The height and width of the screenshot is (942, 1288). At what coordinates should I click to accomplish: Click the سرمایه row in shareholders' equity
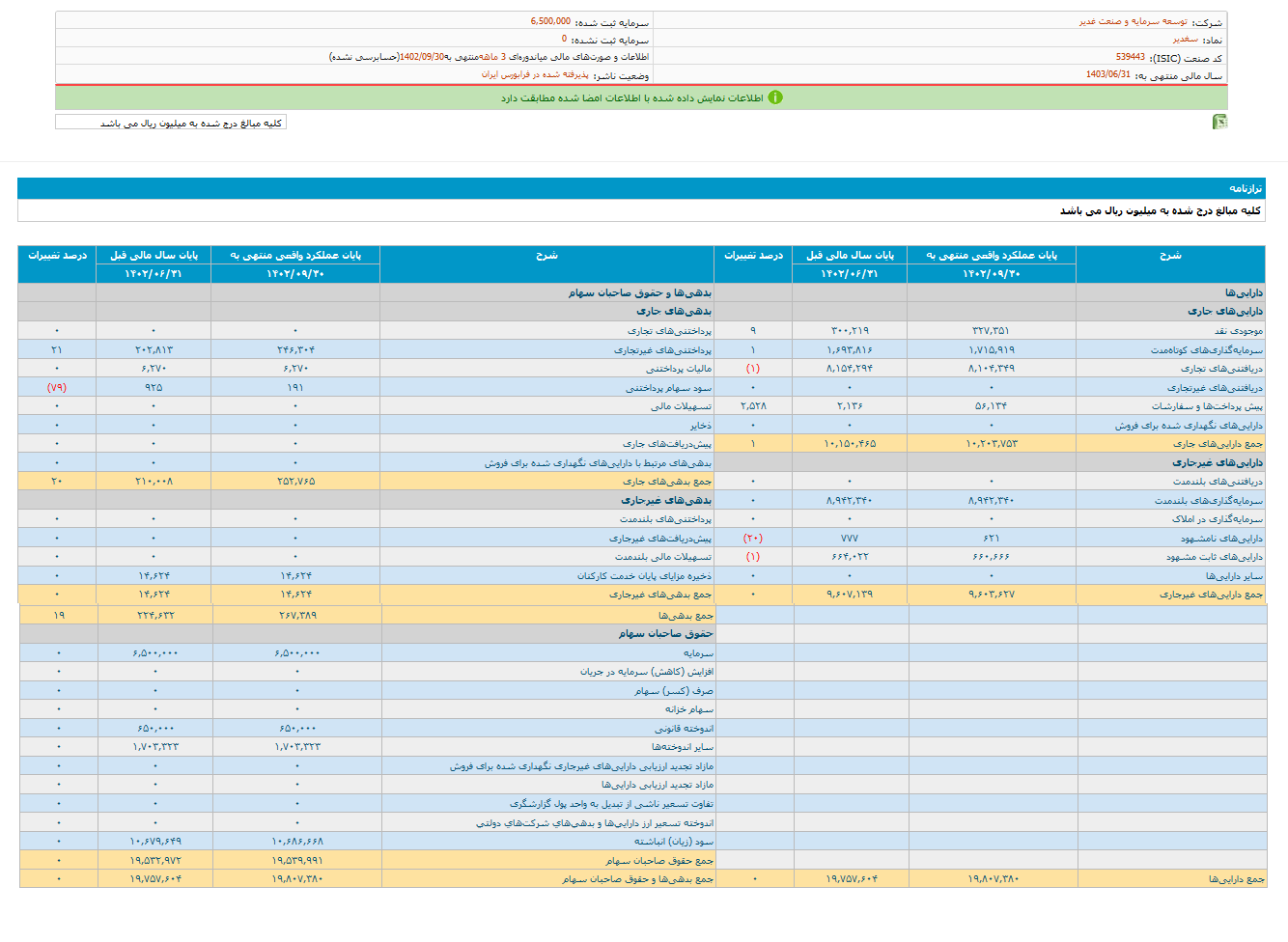(697, 653)
